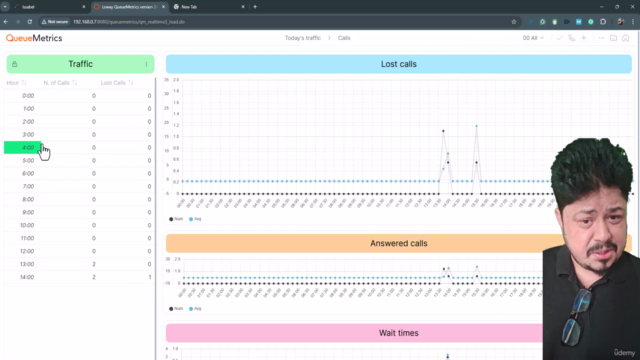Go back in browser history

tap(6, 22)
